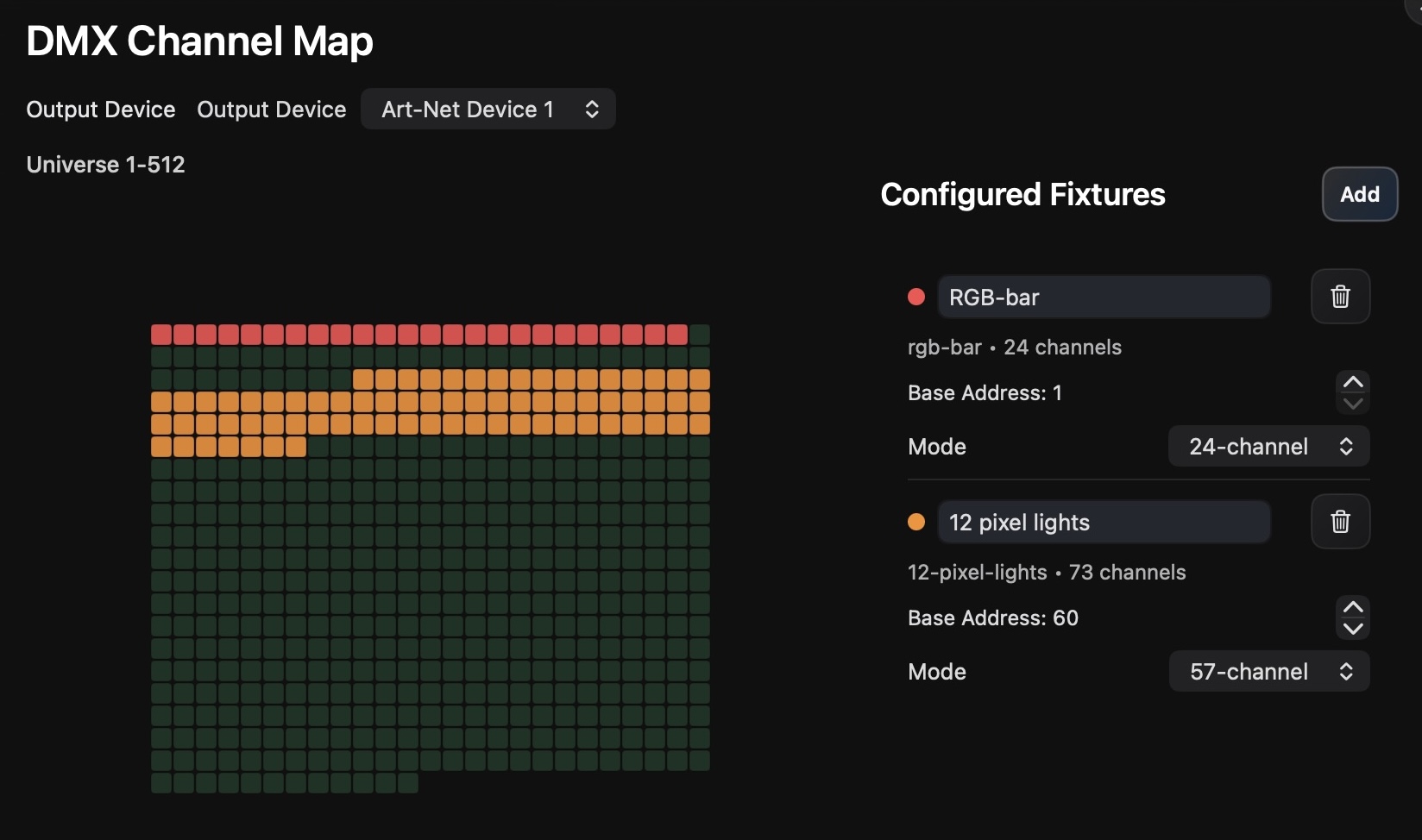Open the 57-channel mode dropdown
The height and width of the screenshot is (840, 1422).
[x=1268, y=671]
